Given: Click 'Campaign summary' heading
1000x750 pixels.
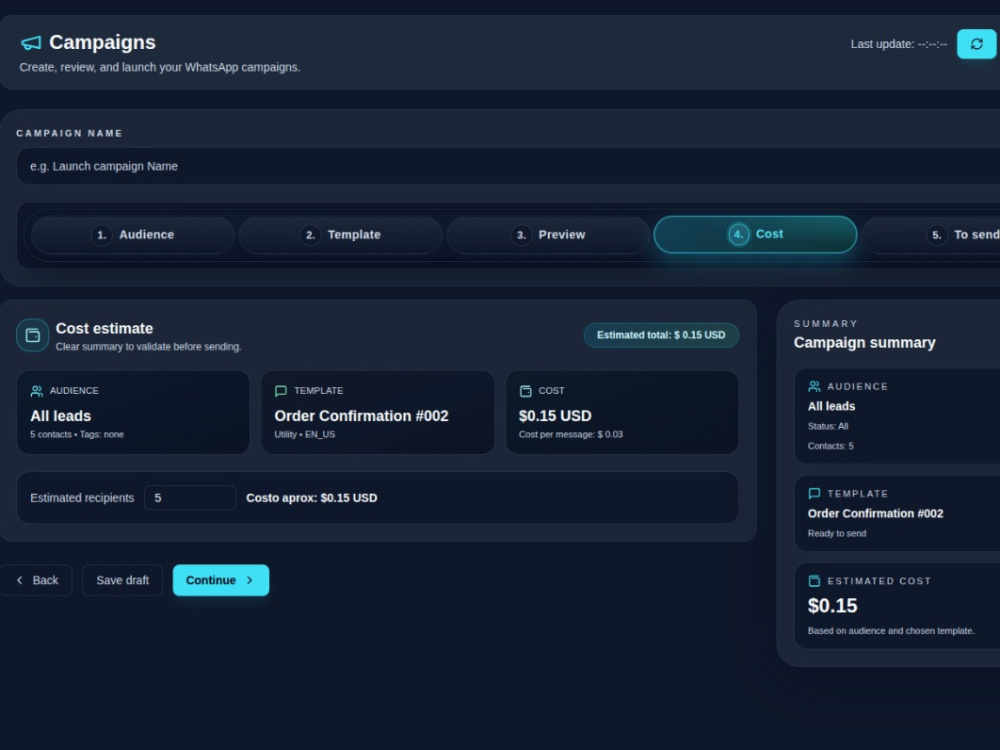Looking at the screenshot, I should click(864, 343).
